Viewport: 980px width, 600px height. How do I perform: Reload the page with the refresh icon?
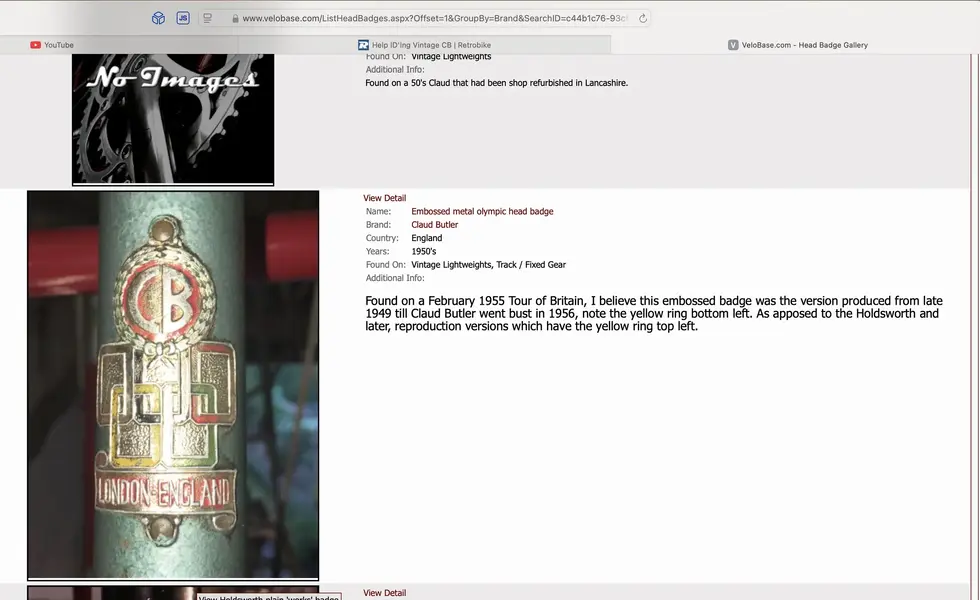(642, 18)
